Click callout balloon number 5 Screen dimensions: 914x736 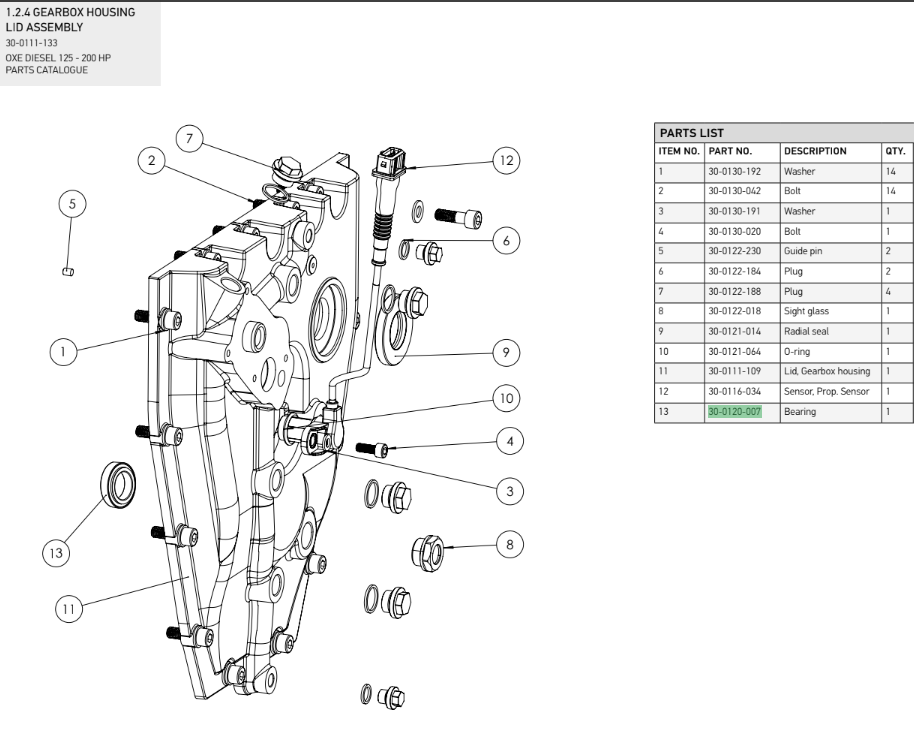point(72,204)
